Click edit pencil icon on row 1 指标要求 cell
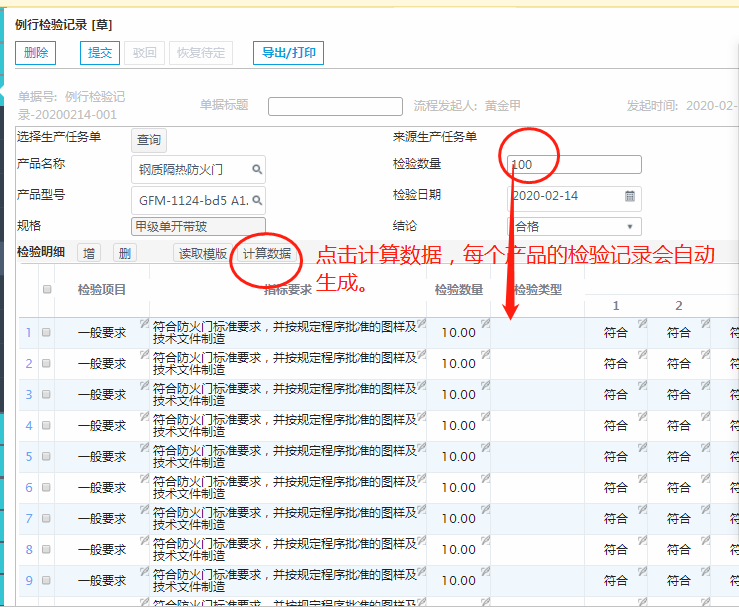Screen dimensions: 739x610 coord(421,323)
